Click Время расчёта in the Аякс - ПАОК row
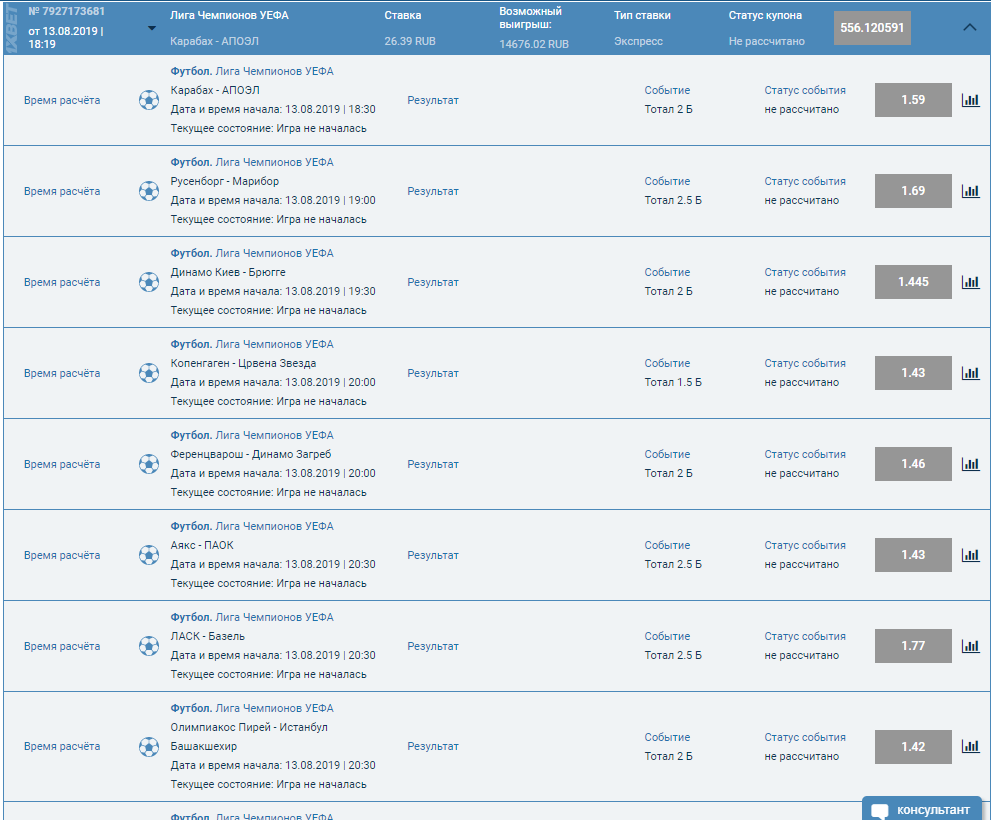This screenshot has width=991, height=820. click(62, 555)
